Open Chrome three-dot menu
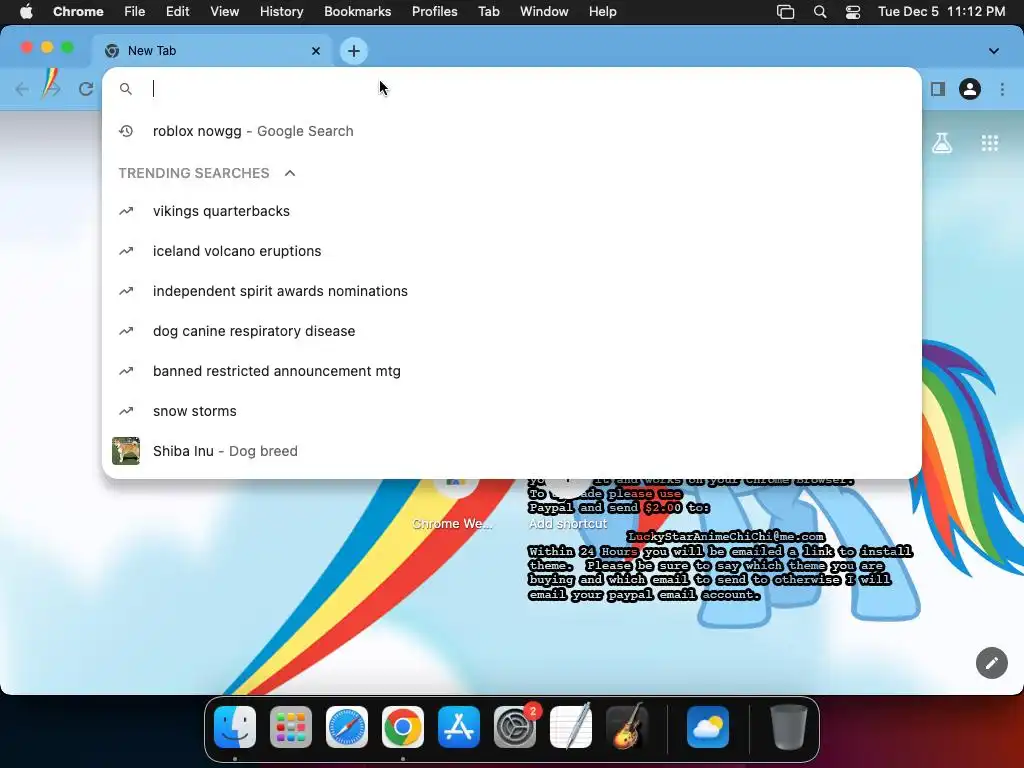 pos(1002,89)
